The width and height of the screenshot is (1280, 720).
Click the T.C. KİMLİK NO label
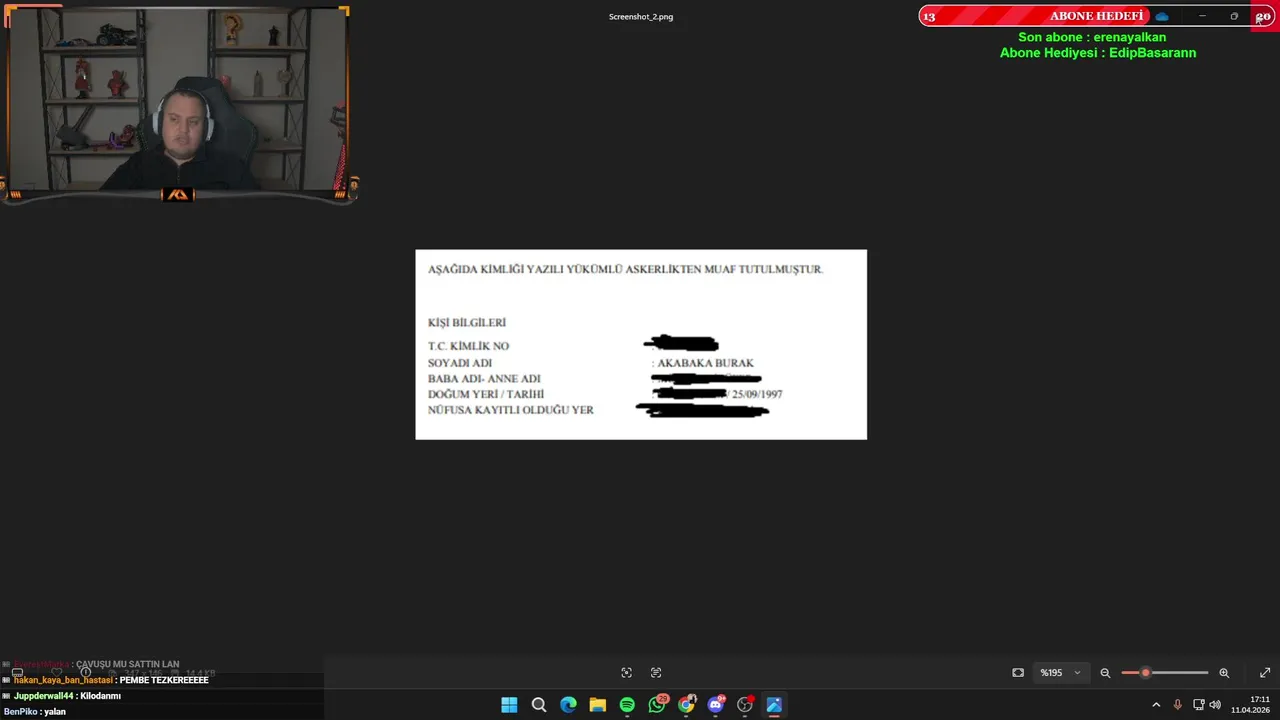pos(468,346)
